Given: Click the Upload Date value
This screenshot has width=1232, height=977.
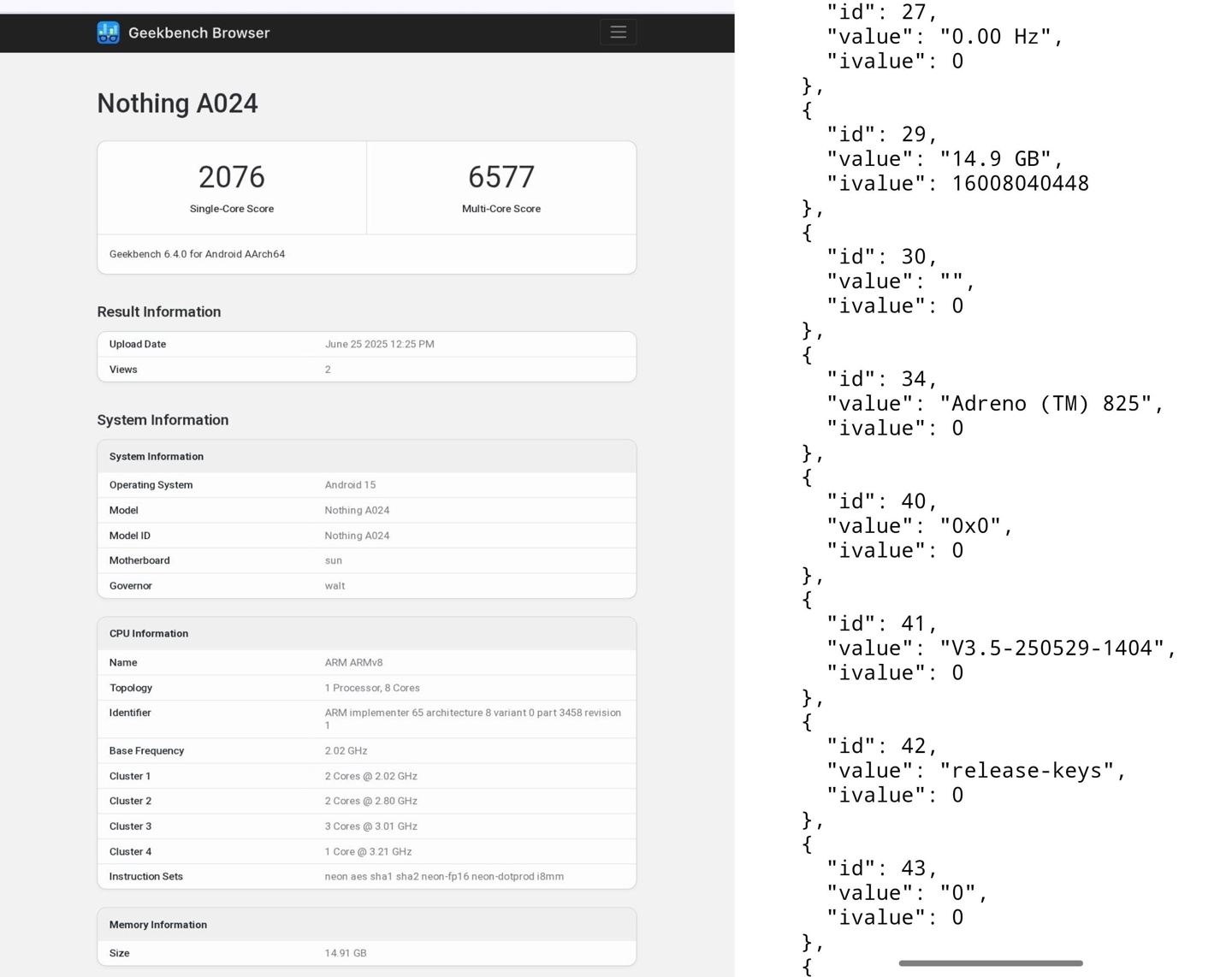Looking at the screenshot, I should pos(379,344).
